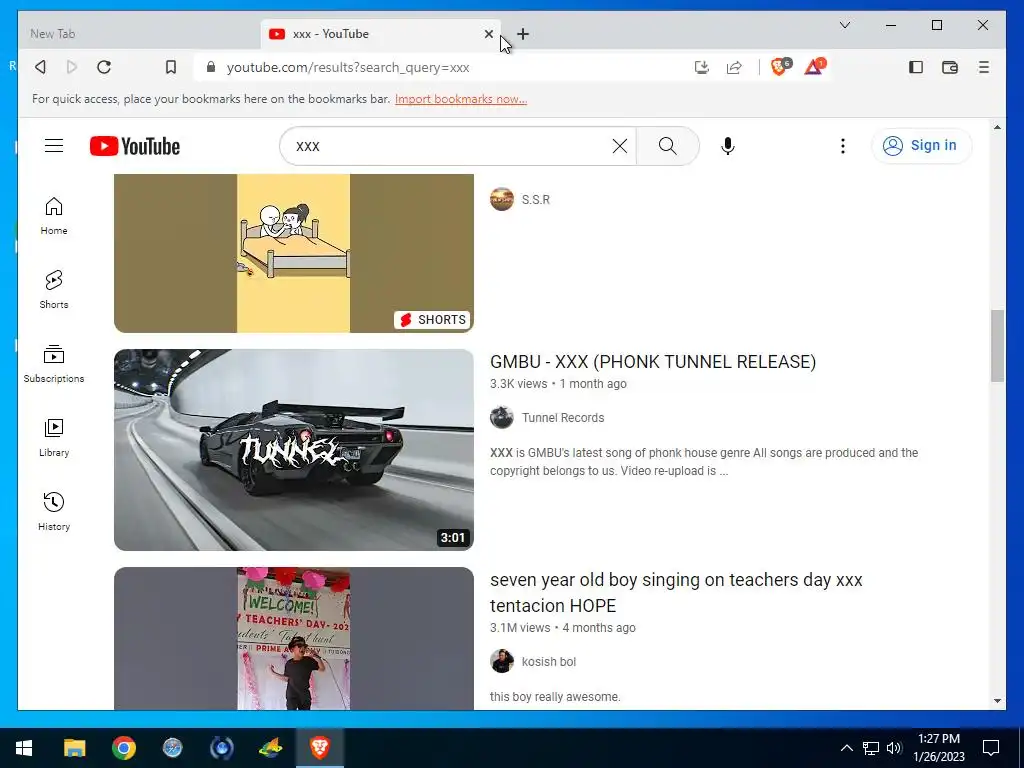
Task: Share this page with share icon
Action: tap(734, 67)
